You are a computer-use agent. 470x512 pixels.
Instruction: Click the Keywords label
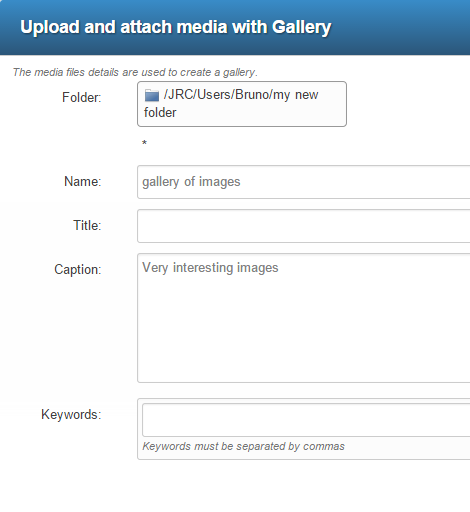coord(71,415)
